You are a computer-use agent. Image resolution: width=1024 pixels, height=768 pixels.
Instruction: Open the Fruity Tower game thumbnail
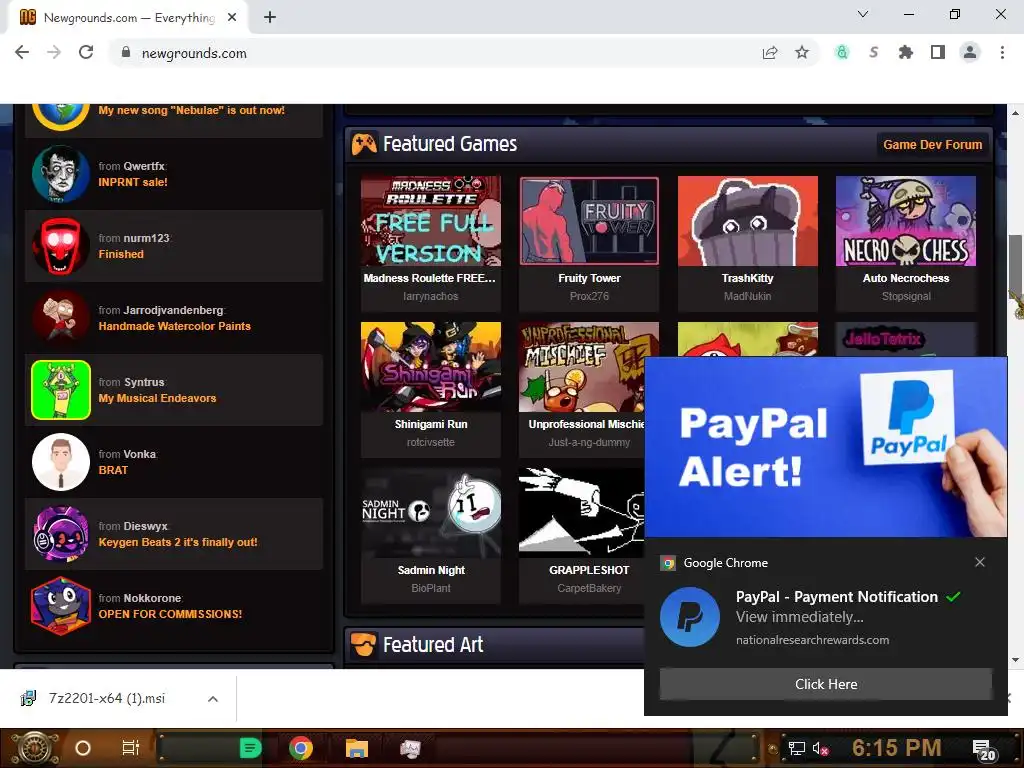tap(589, 221)
